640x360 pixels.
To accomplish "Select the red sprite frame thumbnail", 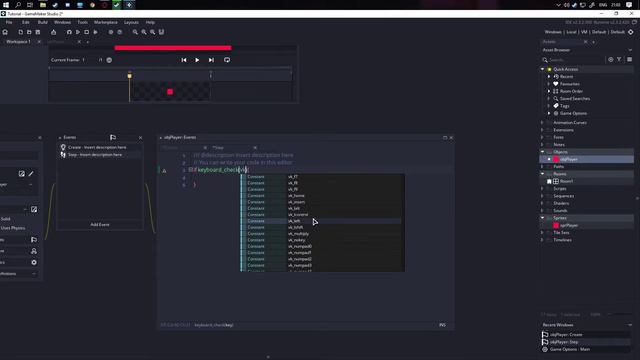I will click(170, 91).
